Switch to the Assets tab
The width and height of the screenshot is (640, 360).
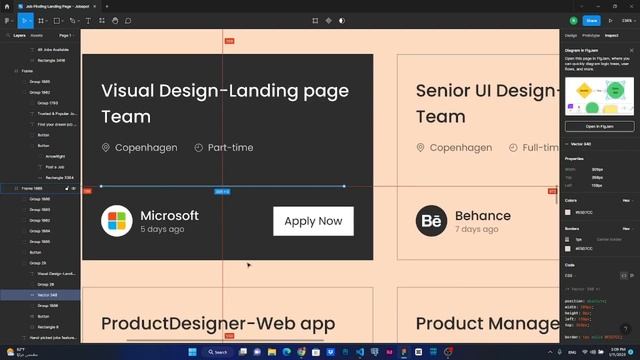pos(36,36)
